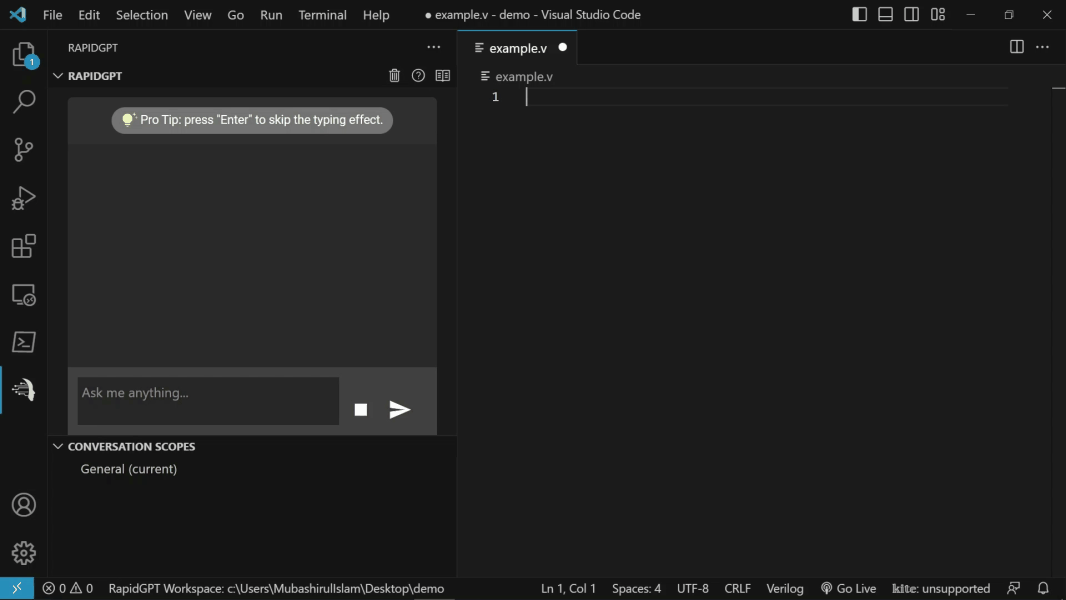Click example.v in the breadcrumb
Image resolution: width=1066 pixels, height=600 pixels.
click(x=523, y=77)
